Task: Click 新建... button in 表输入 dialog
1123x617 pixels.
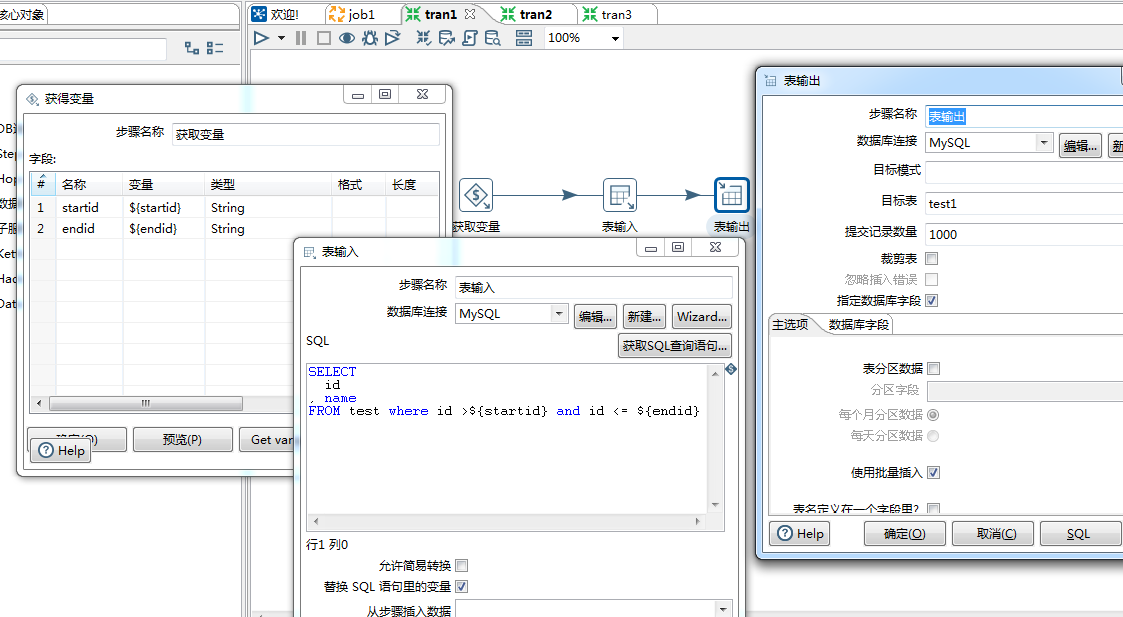Action: pos(644,316)
